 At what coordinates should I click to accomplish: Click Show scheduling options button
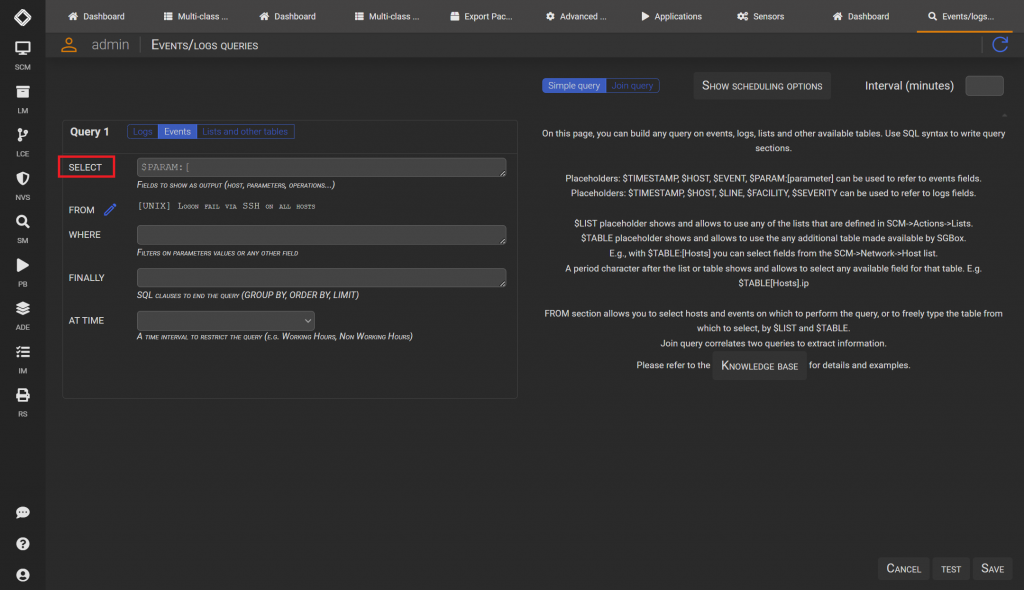(x=761, y=86)
